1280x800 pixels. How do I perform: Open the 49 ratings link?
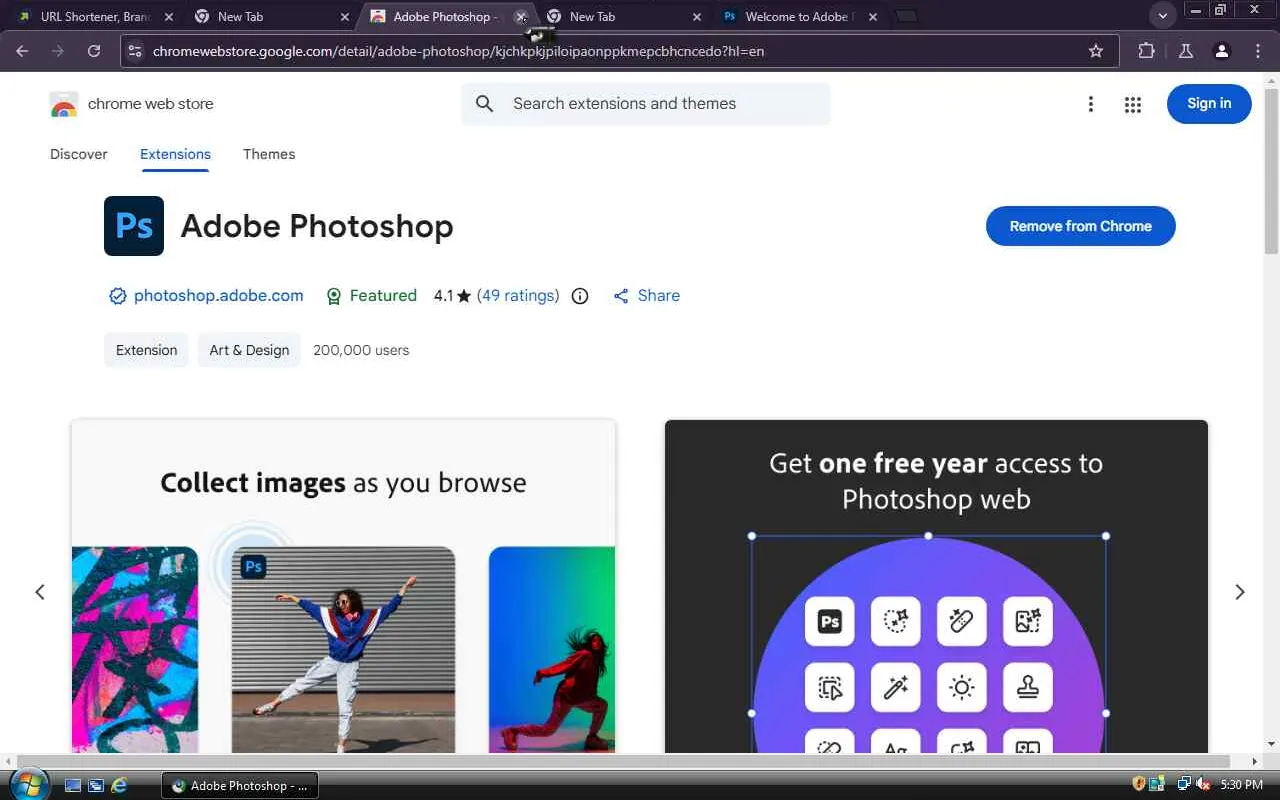click(x=518, y=296)
